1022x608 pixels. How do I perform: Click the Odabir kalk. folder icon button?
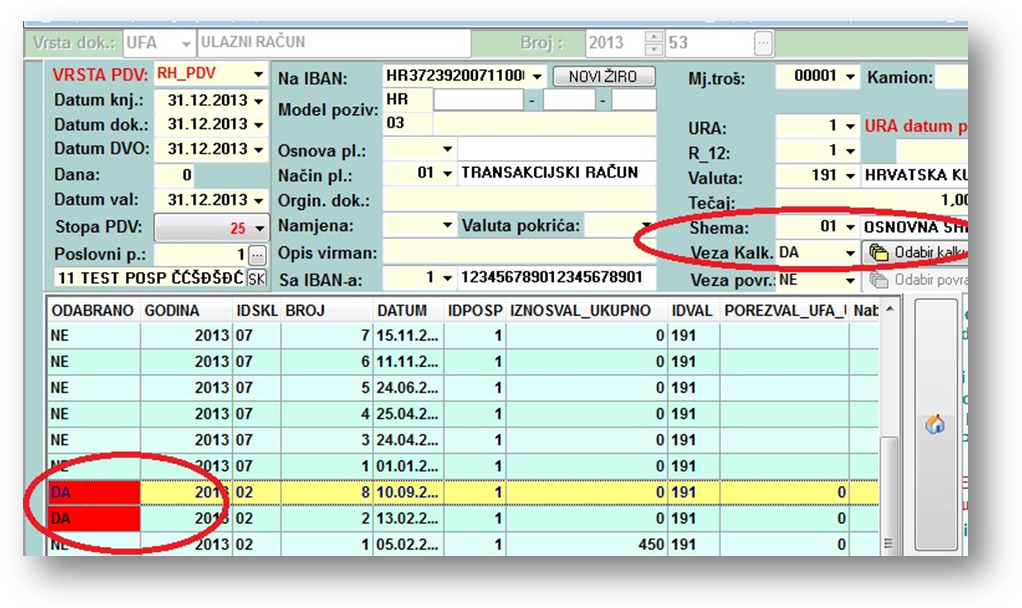[x=915, y=253]
